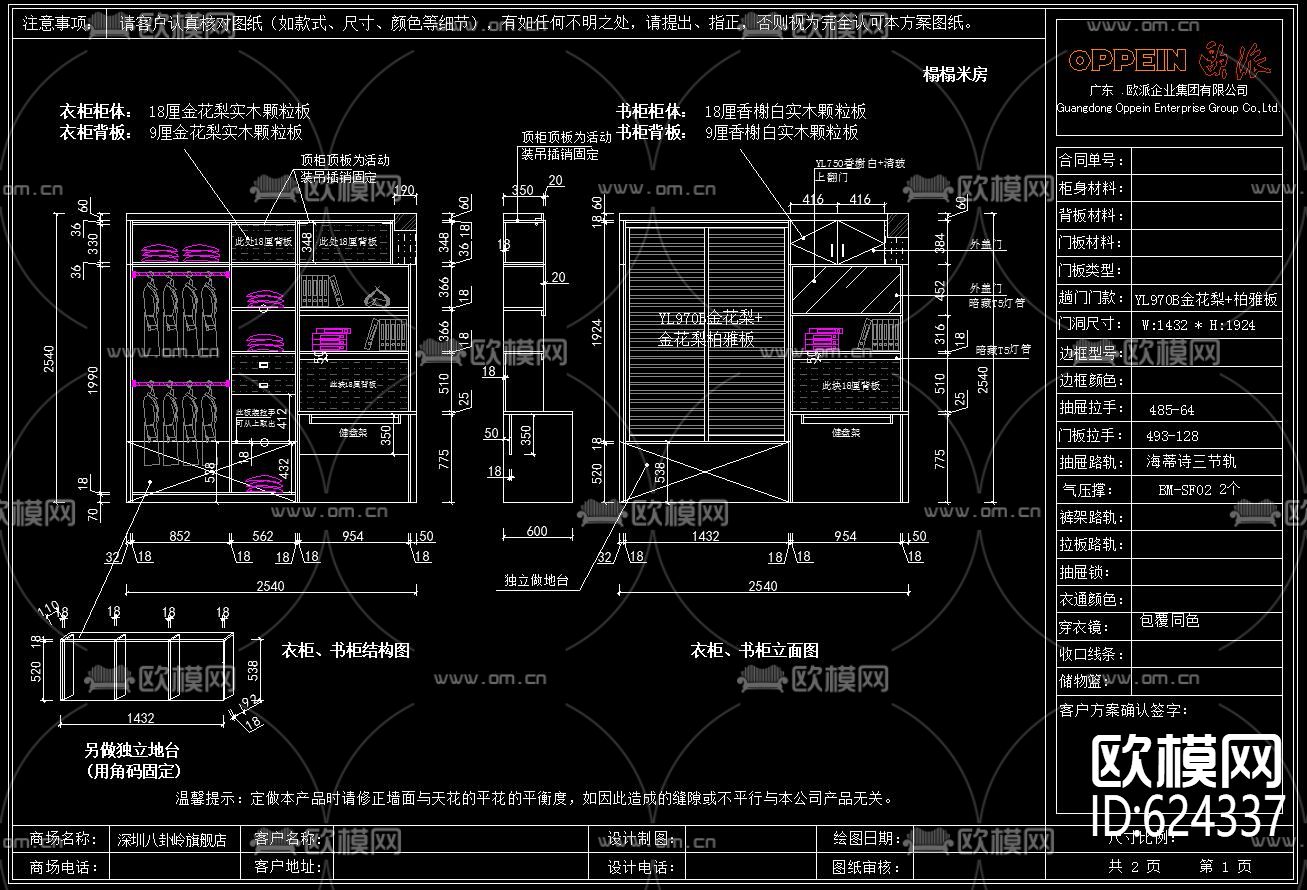Select the '9厘金花梨实木颗粒板' material note
The height and width of the screenshot is (890, 1307).
pyautogui.click(x=225, y=132)
